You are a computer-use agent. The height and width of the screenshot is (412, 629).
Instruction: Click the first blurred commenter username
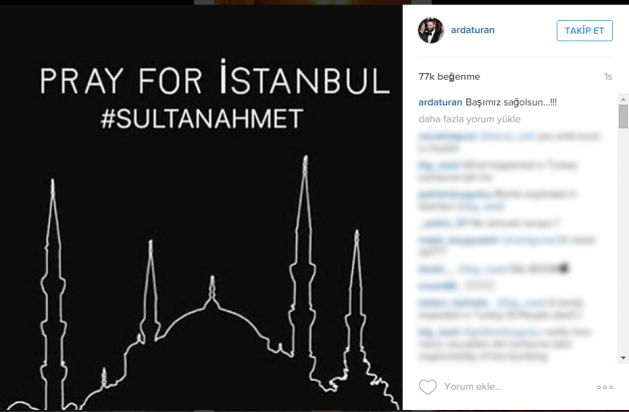(x=448, y=136)
